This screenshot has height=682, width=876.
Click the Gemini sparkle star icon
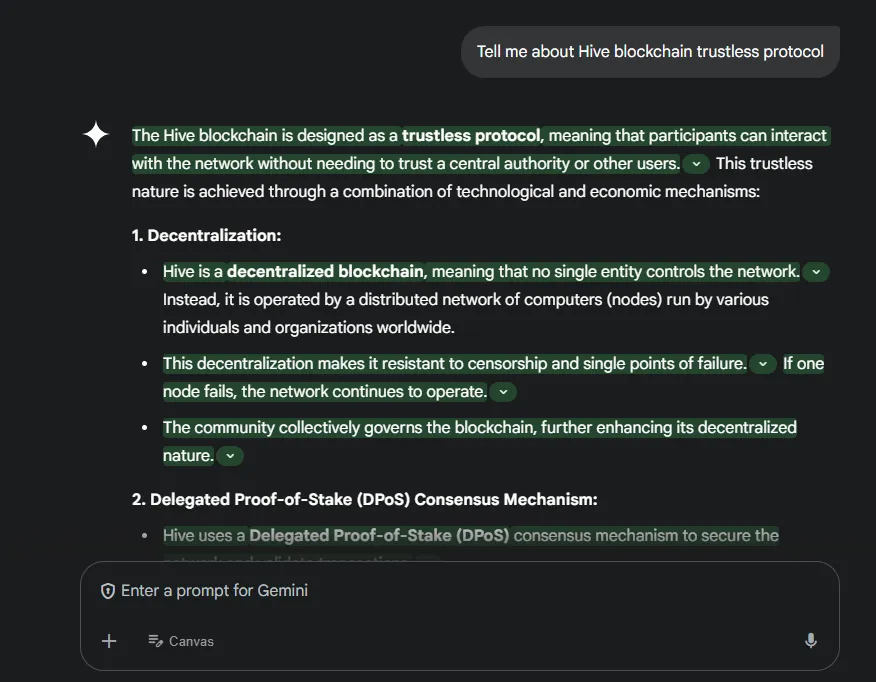[96, 135]
